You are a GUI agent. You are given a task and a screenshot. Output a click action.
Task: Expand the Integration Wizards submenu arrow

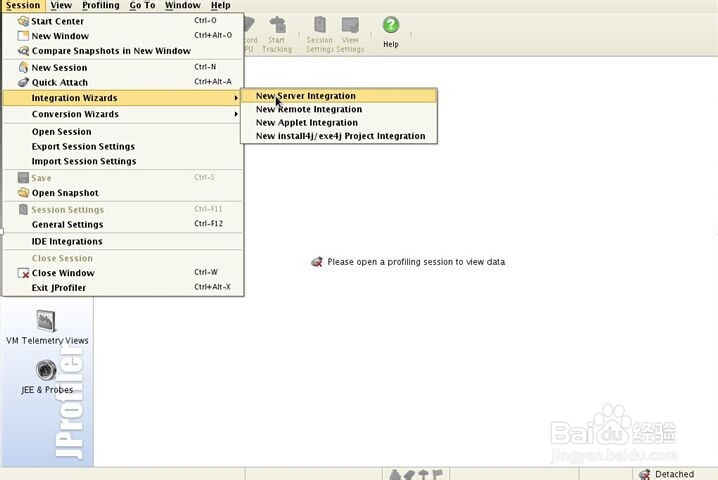(236, 98)
